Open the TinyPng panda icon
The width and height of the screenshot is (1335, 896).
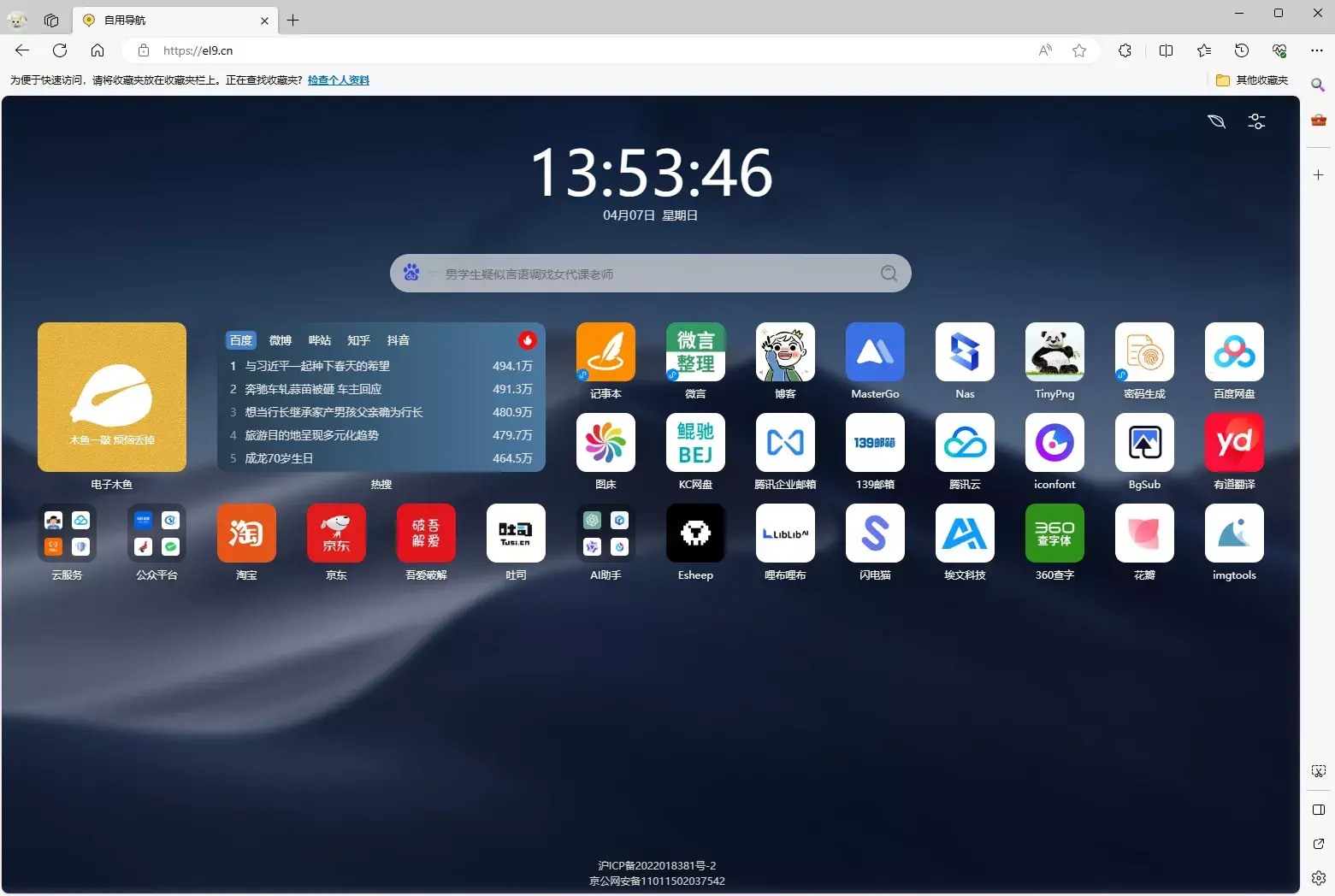coord(1054,351)
